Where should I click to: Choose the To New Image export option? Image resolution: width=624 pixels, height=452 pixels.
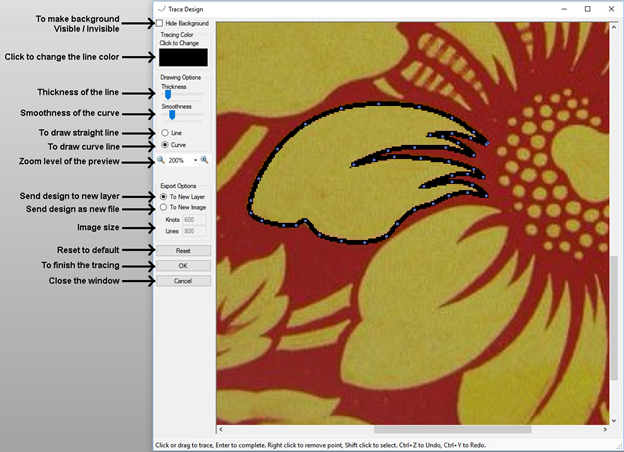pos(164,207)
